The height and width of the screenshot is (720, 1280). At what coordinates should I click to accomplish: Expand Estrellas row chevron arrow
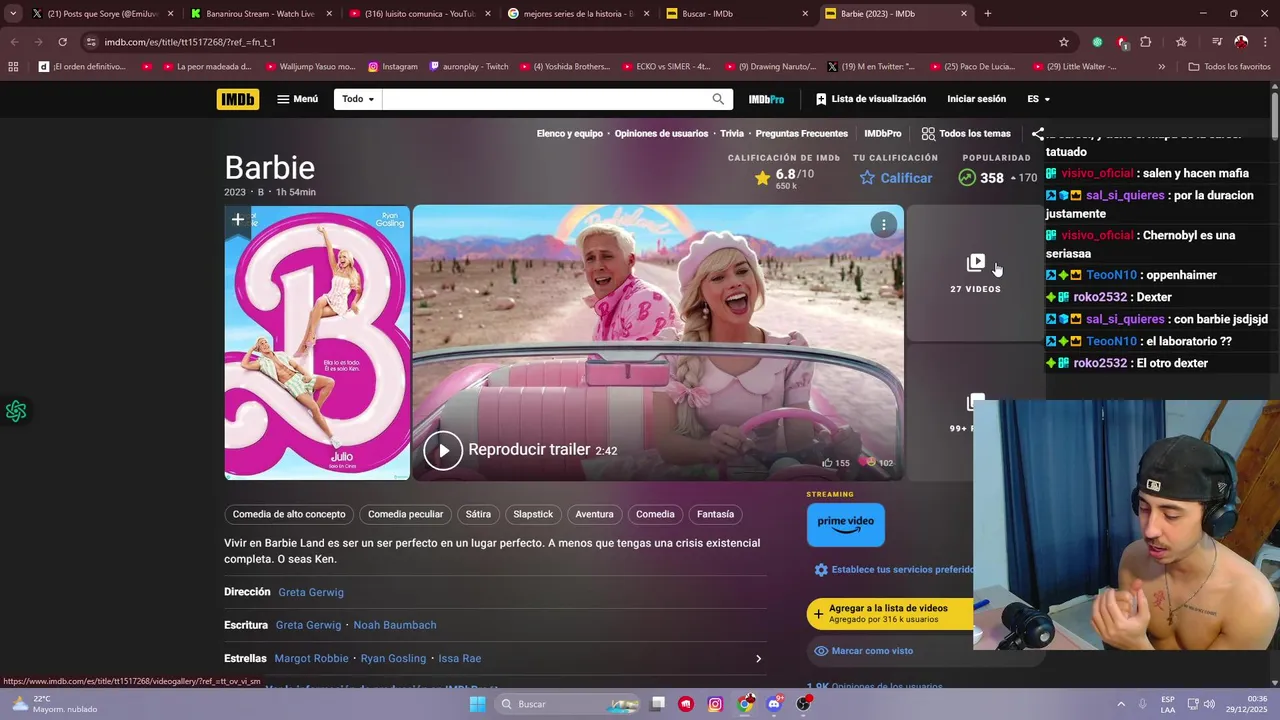[758, 659]
